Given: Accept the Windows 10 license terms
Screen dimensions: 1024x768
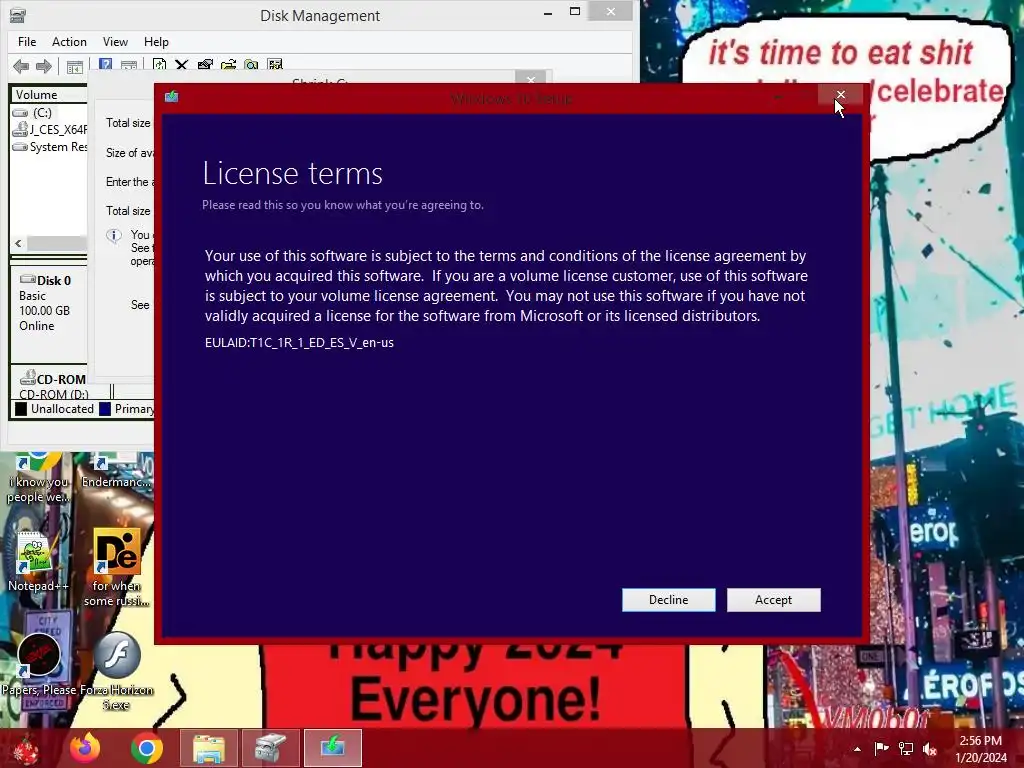Looking at the screenshot, I should coord(773,600).
